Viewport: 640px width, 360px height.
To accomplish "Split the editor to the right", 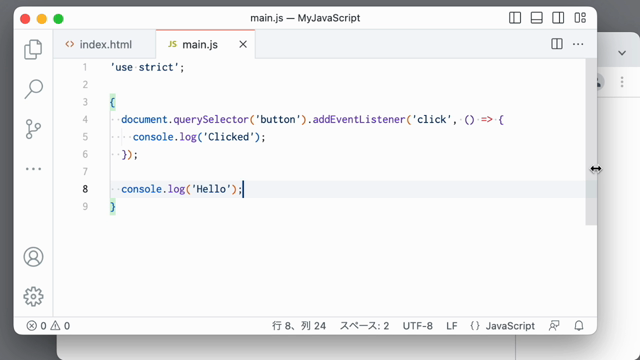I will 557,44.
